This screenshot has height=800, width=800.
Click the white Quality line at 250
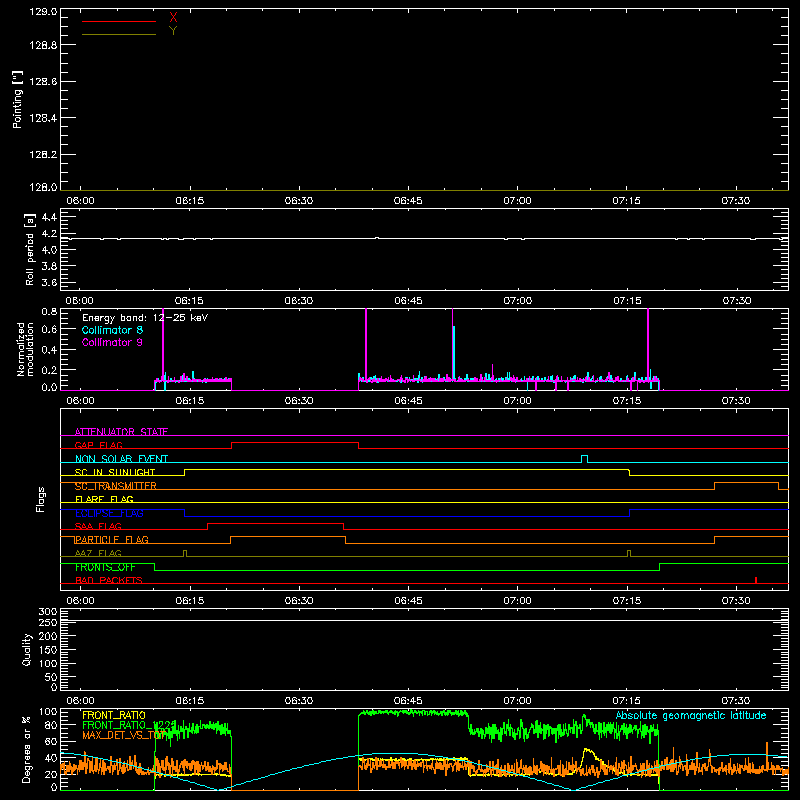424,620
